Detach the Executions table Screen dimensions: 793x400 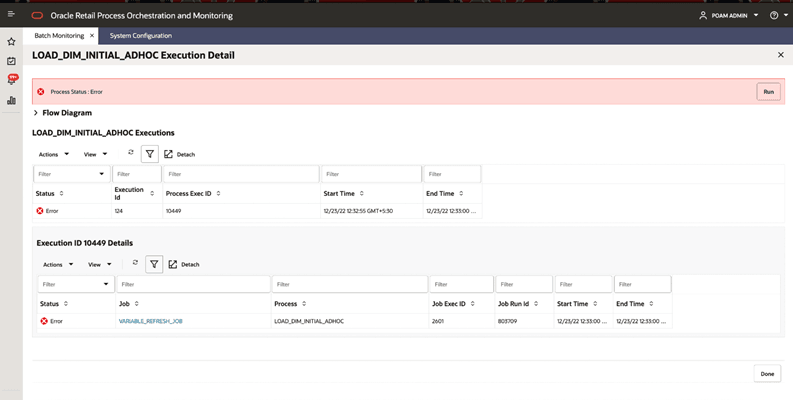click(x=180, y=154)
